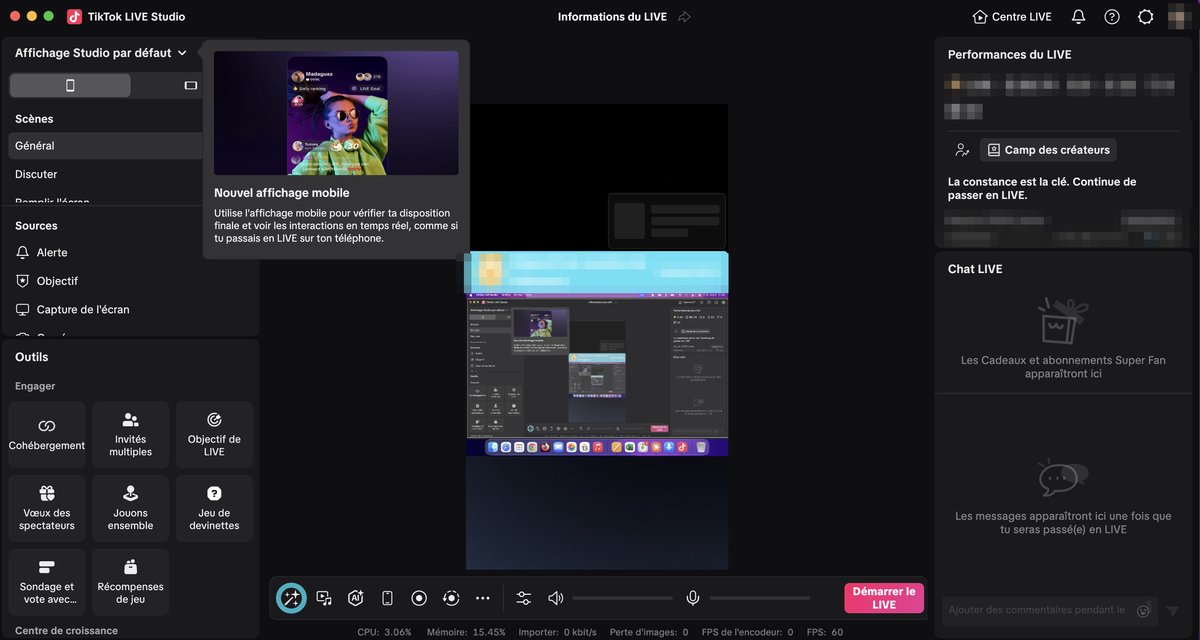Adjust the microphone volume slider
This screenshot has width=1200, height=640.
[760, 598]
